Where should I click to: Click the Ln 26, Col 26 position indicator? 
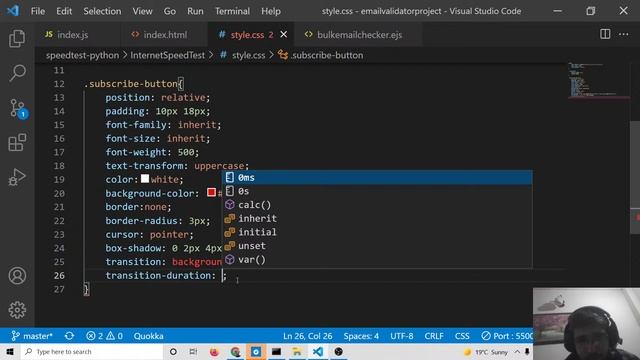coord(307,336)
